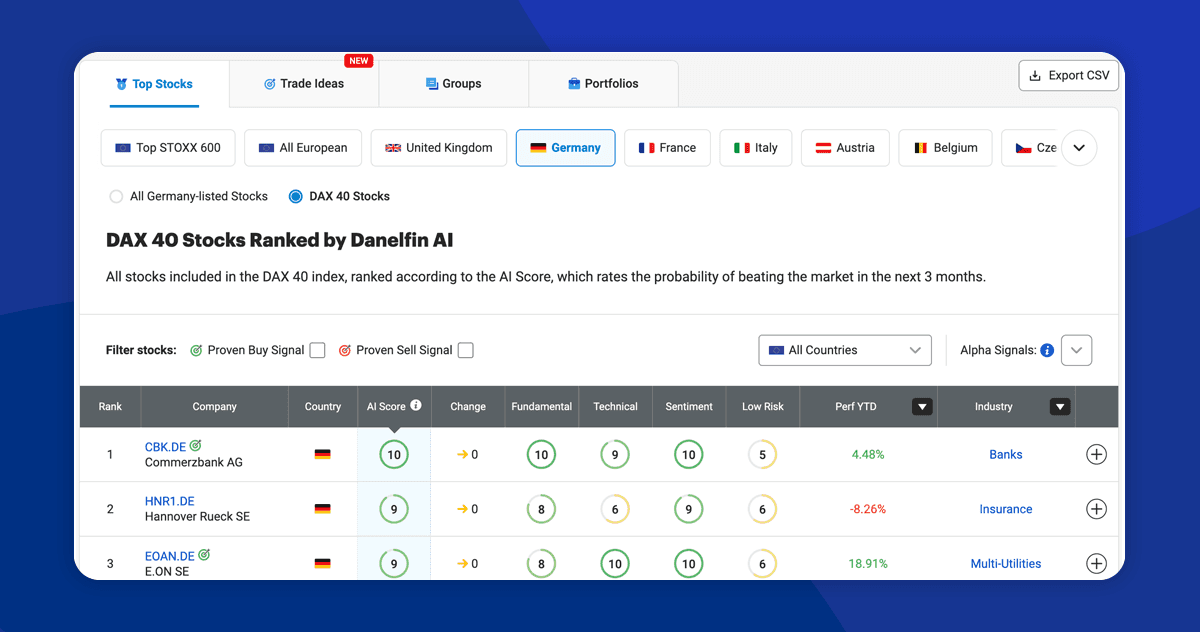
Task: Click the Banks industry link
Action: coord(1006,455)
